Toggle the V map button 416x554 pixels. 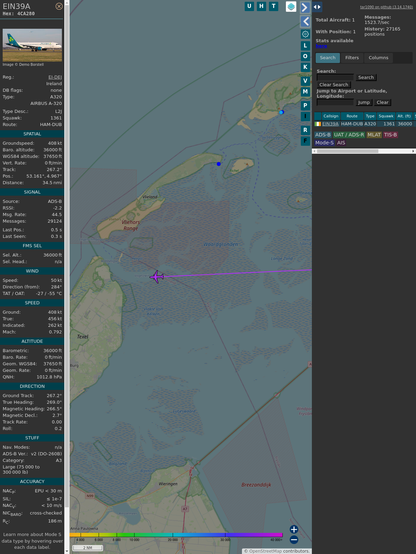[x=305, y=81]
